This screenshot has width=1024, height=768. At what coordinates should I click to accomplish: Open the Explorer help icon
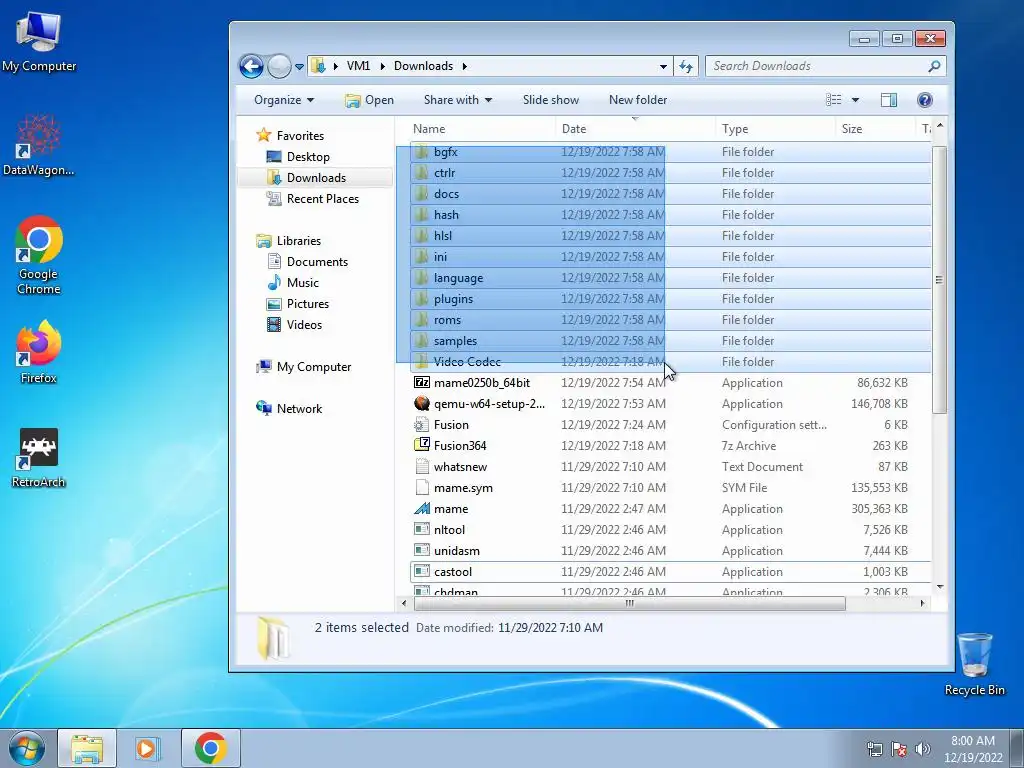click(925, 100)
